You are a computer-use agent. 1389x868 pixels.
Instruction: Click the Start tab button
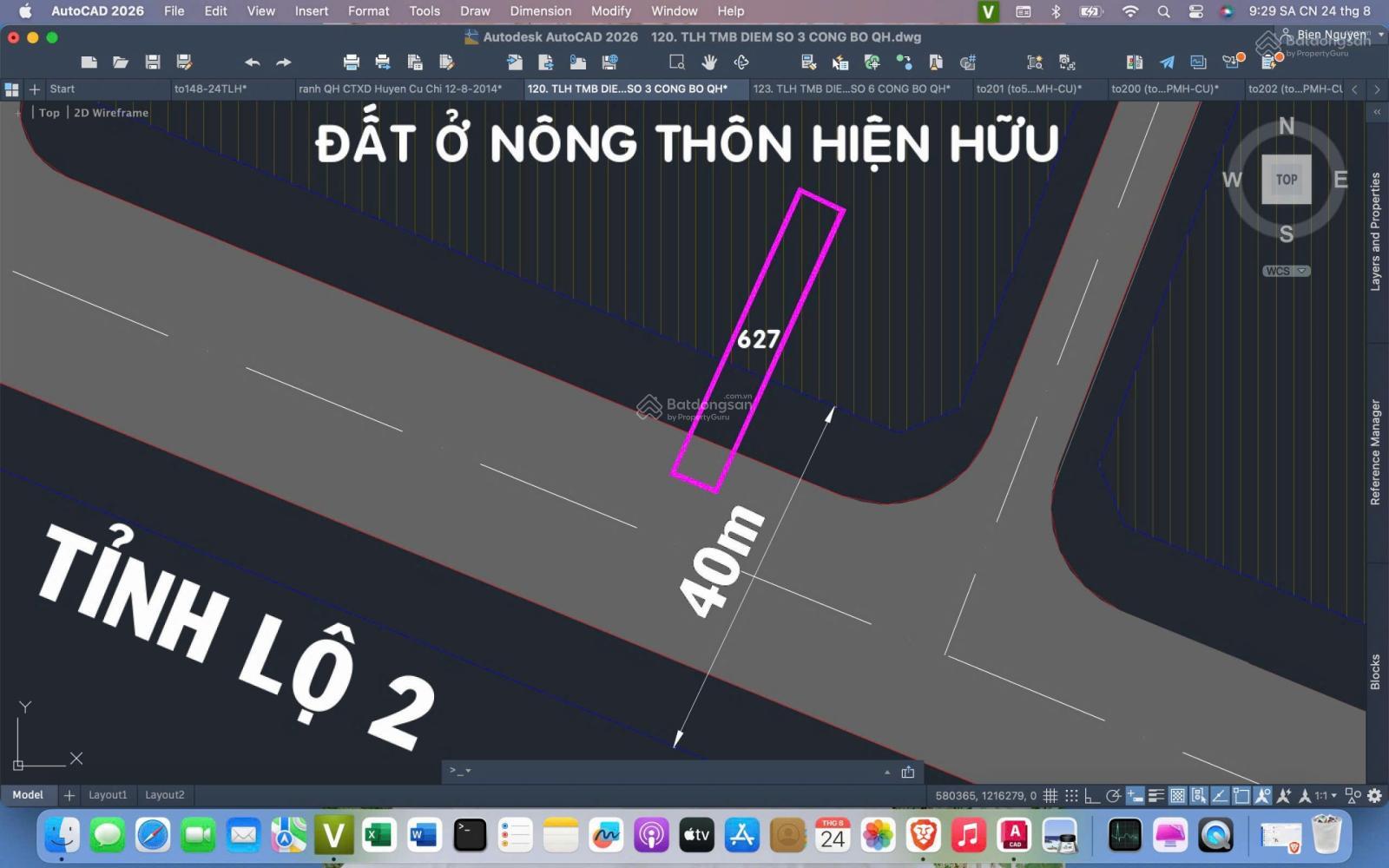(x=62, y=89)
